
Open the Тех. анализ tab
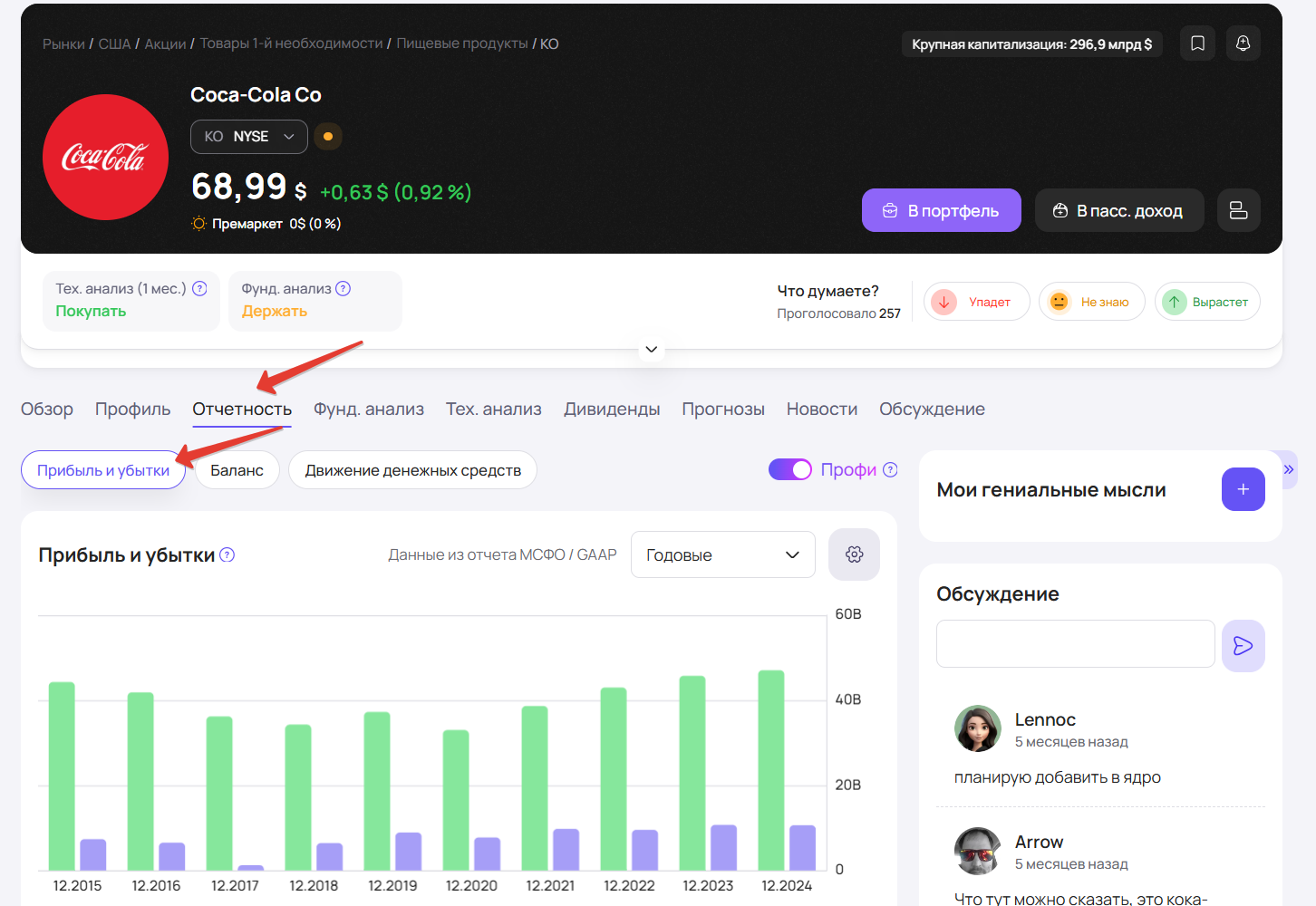[x=494, y=410]
